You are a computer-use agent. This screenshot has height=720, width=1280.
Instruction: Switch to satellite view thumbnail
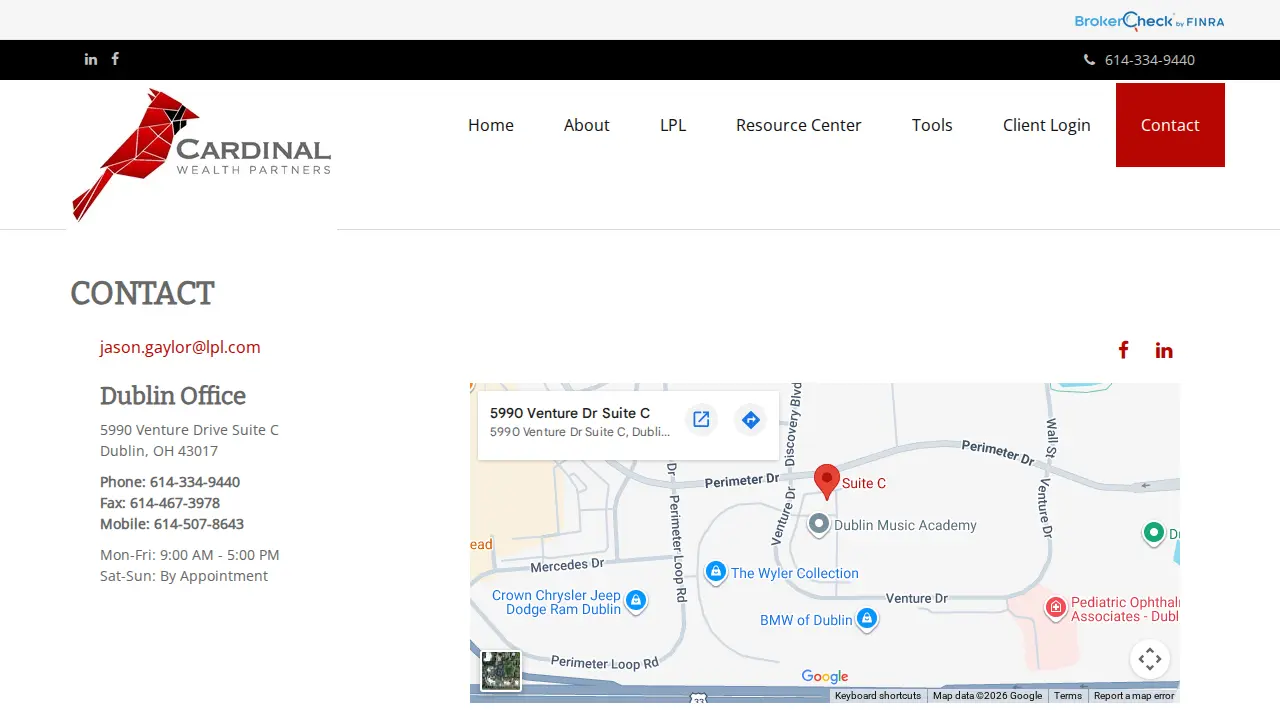click(x=501, y=670)
